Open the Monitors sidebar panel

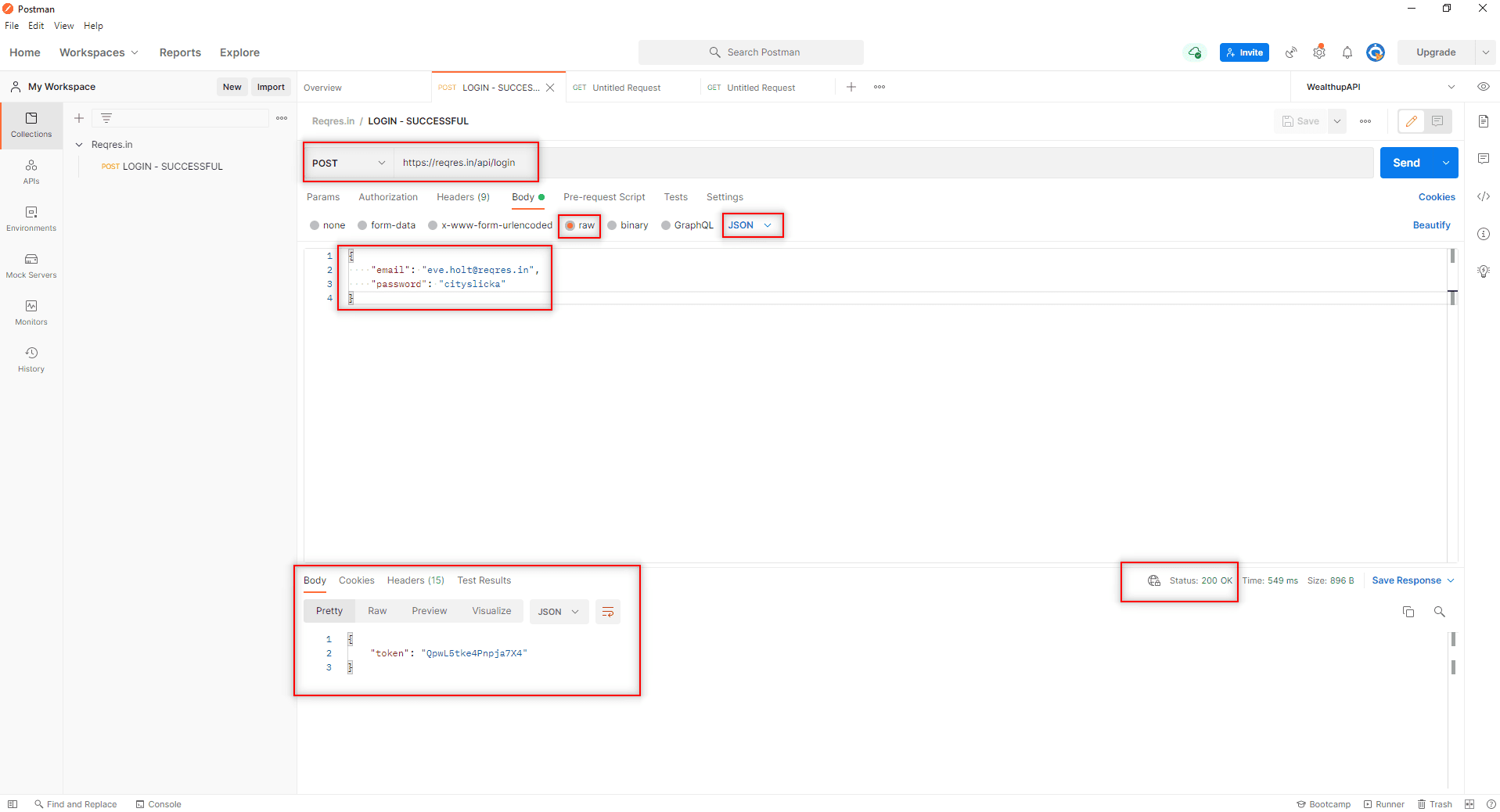pyautogui.click(x=31, y=313)
